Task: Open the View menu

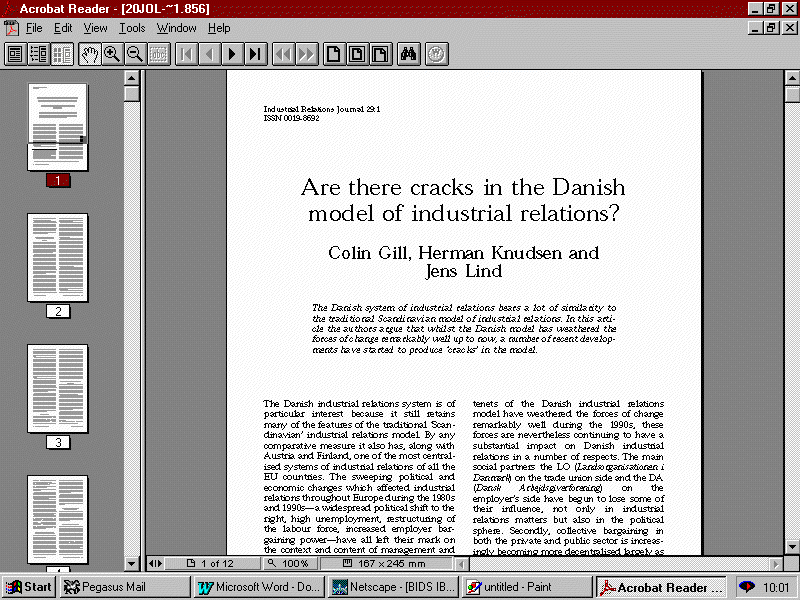Action: [95, 28]
